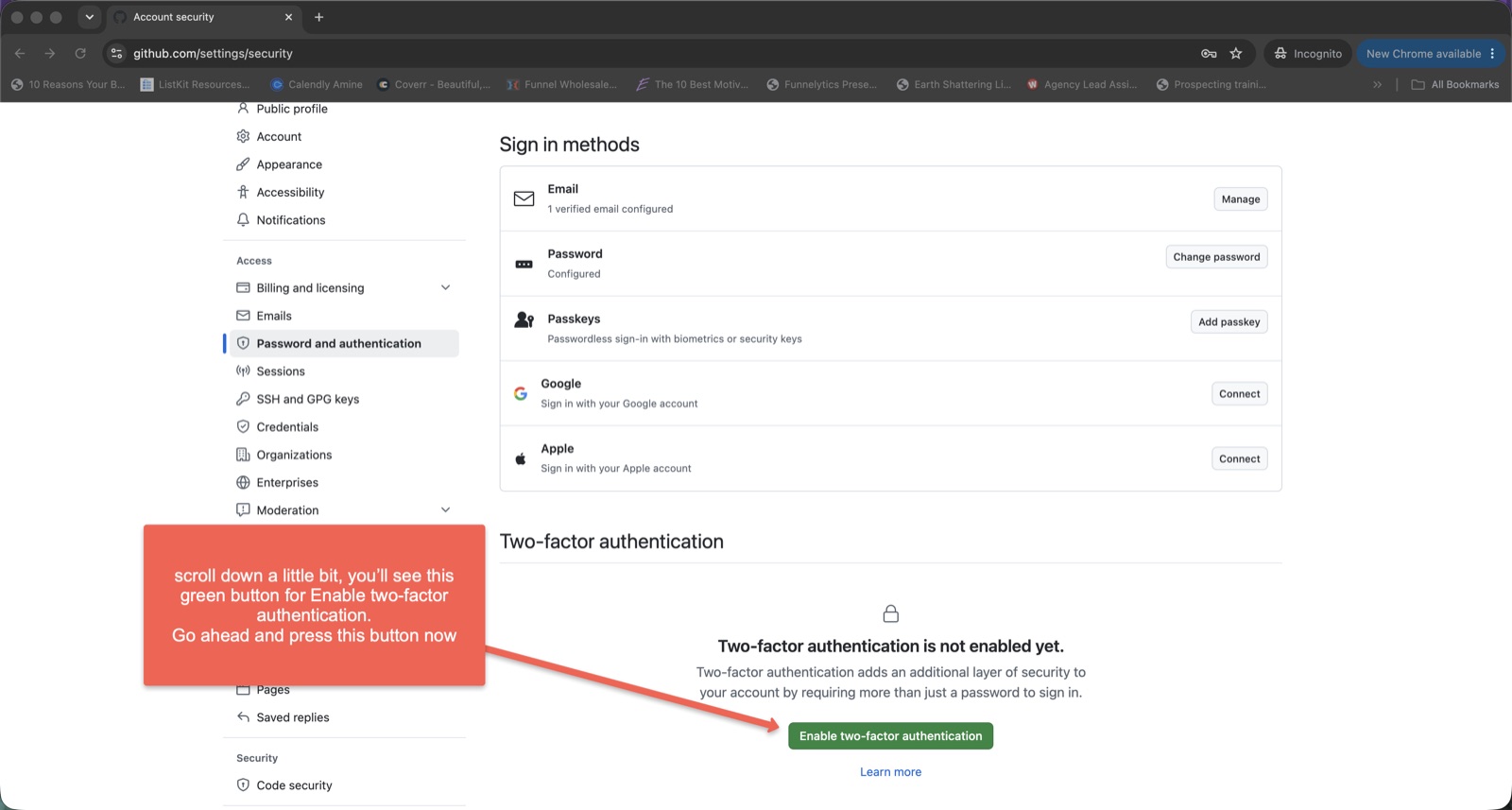Expand the Billing and licensing chevron
This screenshot has height=810, width=1512.
tap(446, 287)
